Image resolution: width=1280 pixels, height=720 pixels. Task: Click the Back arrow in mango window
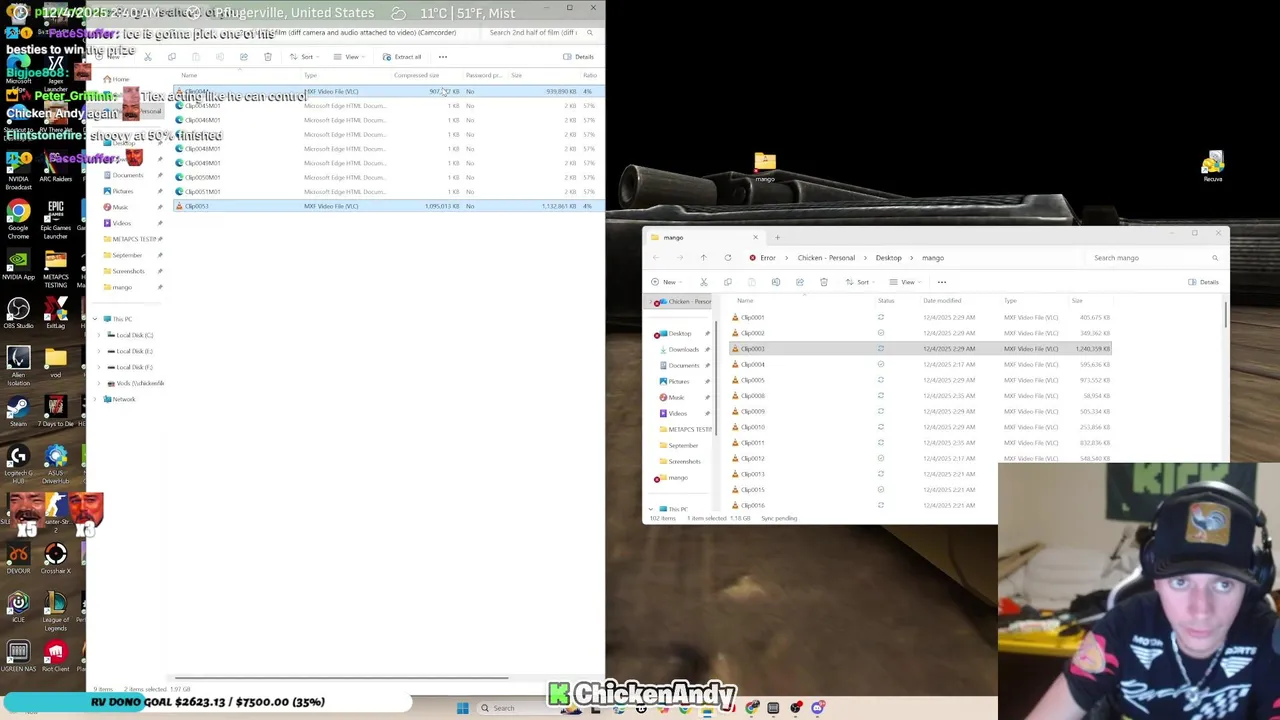click(x=656, y=258)
